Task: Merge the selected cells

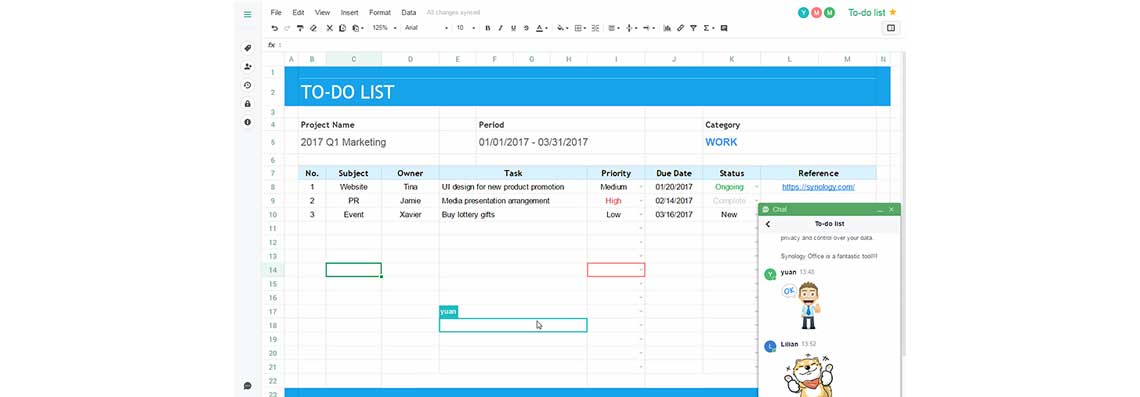Action: pos(595,28)
